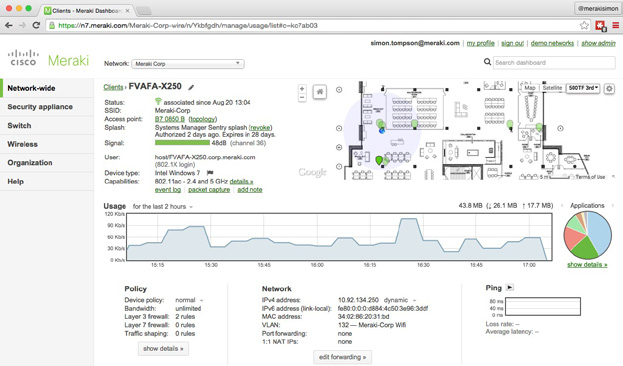Click the green Wi-Fi status icon

pos(158,102)
